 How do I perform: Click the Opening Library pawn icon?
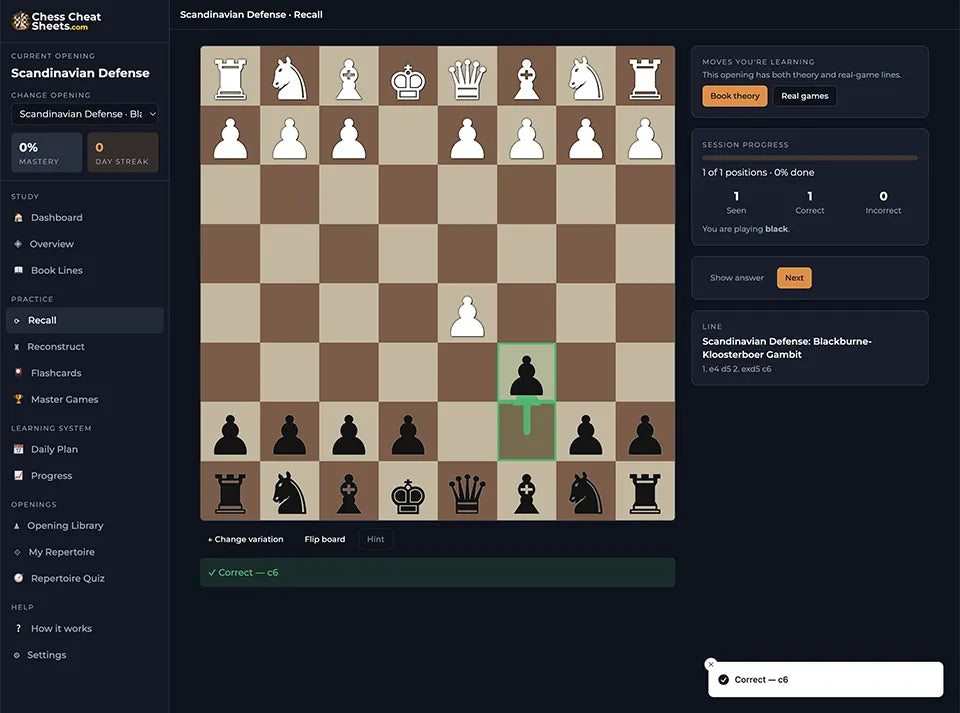pos(17,526)
